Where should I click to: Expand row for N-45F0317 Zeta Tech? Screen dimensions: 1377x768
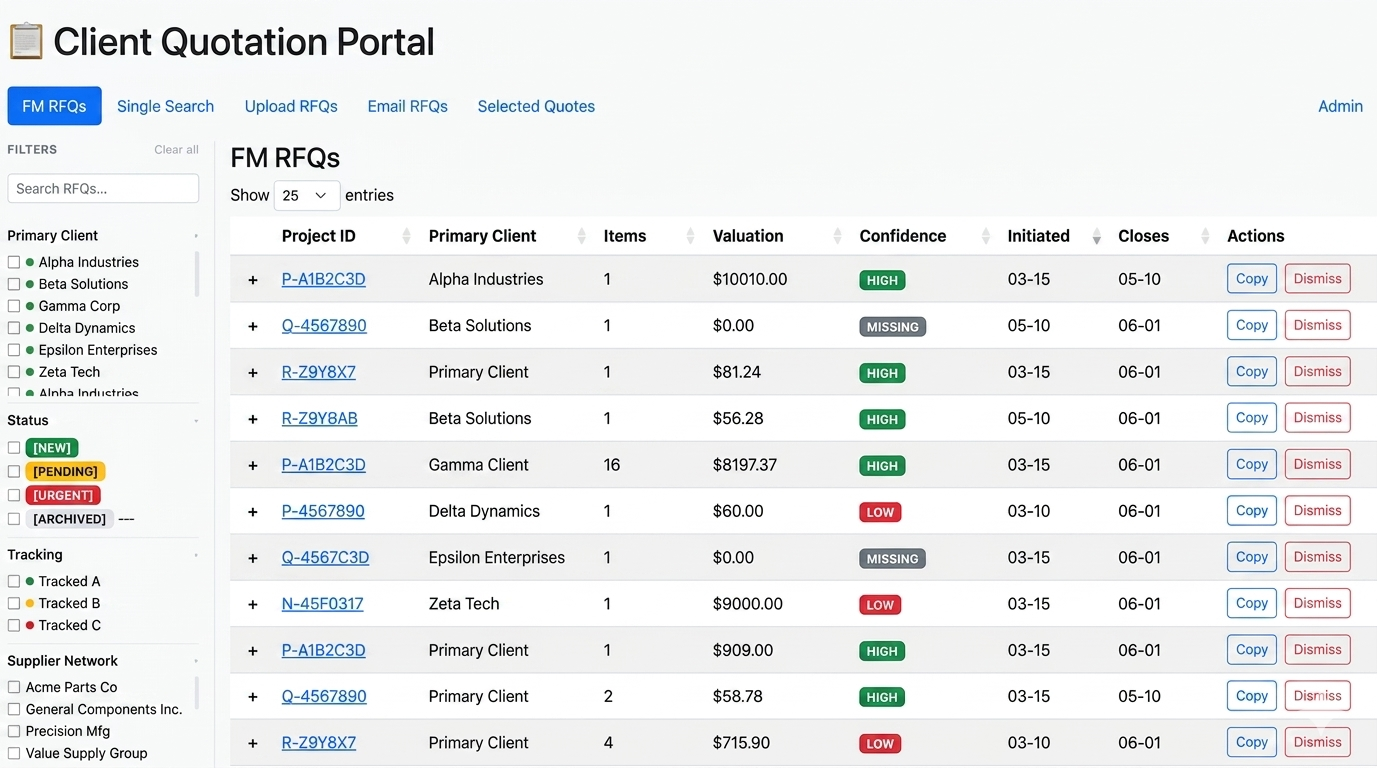click(x=253, y=604)
